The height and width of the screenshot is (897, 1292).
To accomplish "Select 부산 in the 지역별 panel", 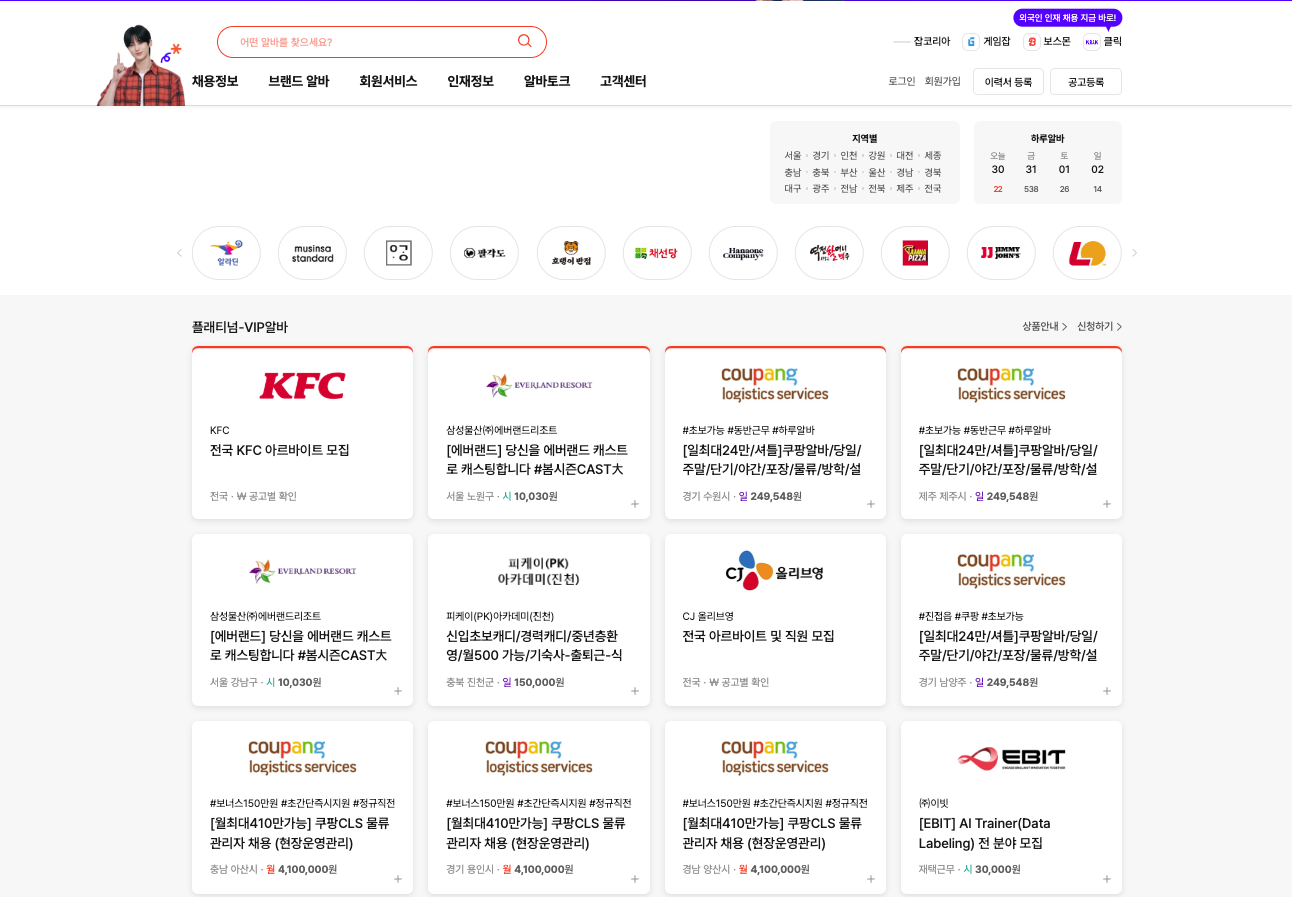I will tap(849, 173).
